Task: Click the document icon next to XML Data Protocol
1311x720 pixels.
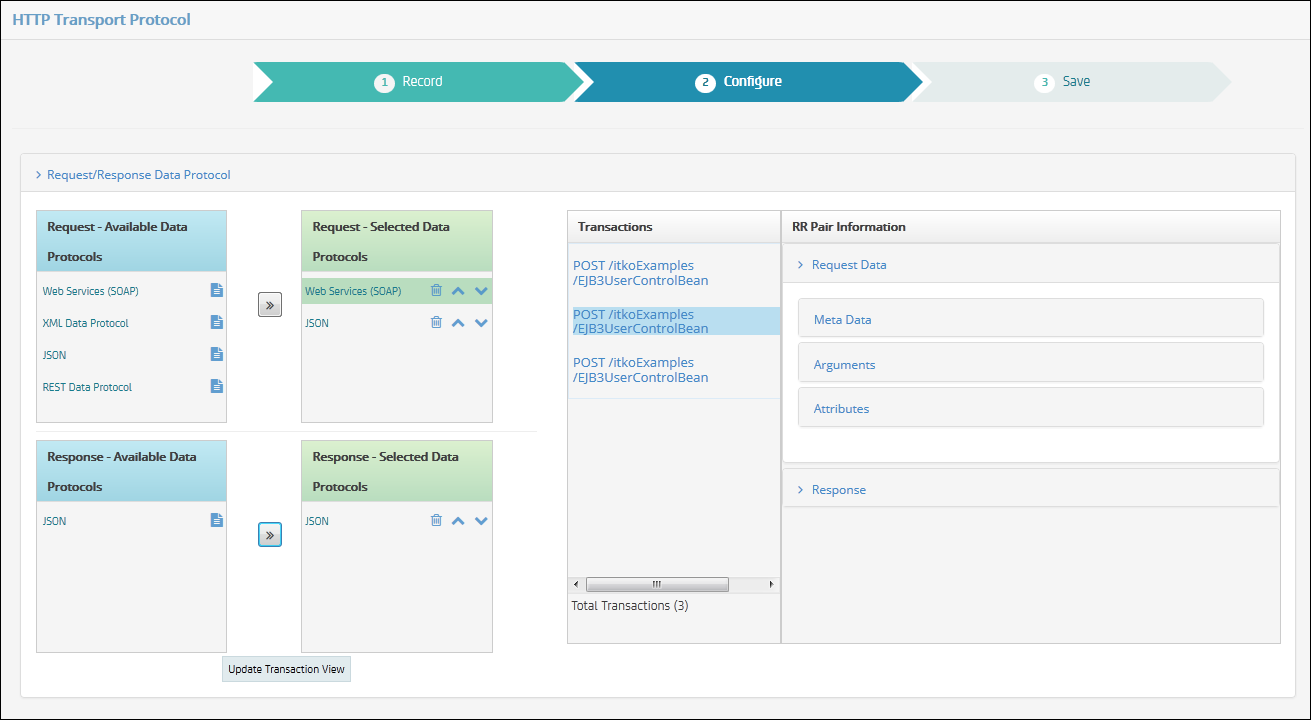Action: click(x=216, y=322)
